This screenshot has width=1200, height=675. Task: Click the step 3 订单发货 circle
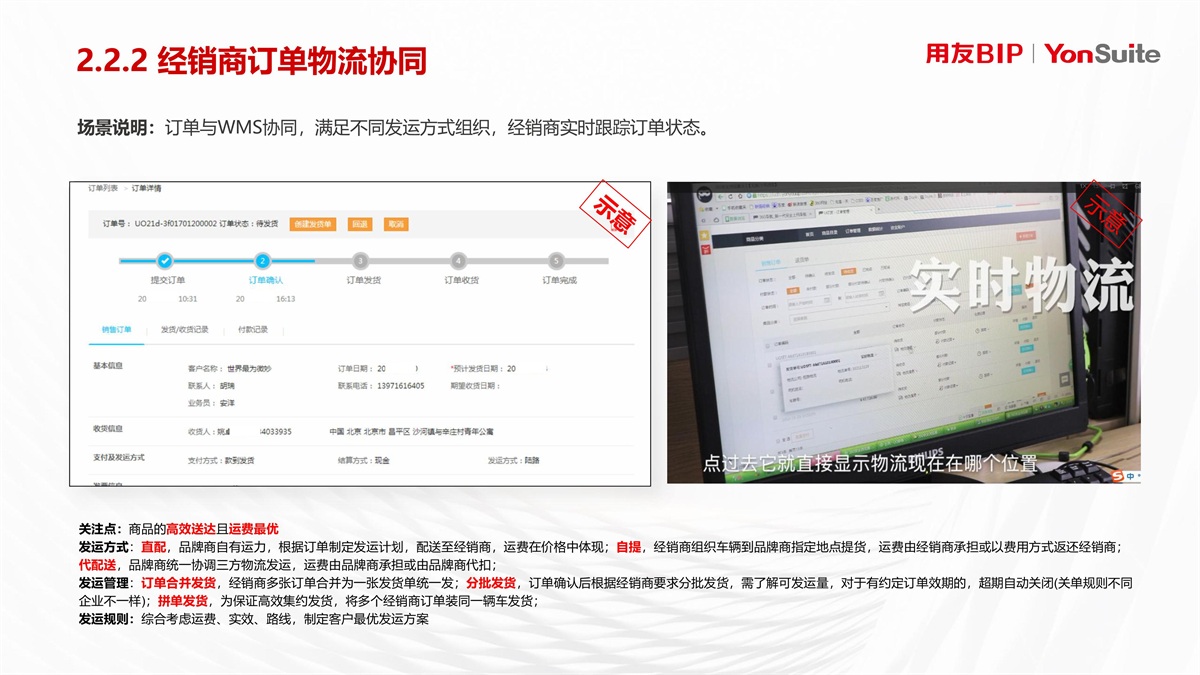pyautogui.click(x=361, y=261)
